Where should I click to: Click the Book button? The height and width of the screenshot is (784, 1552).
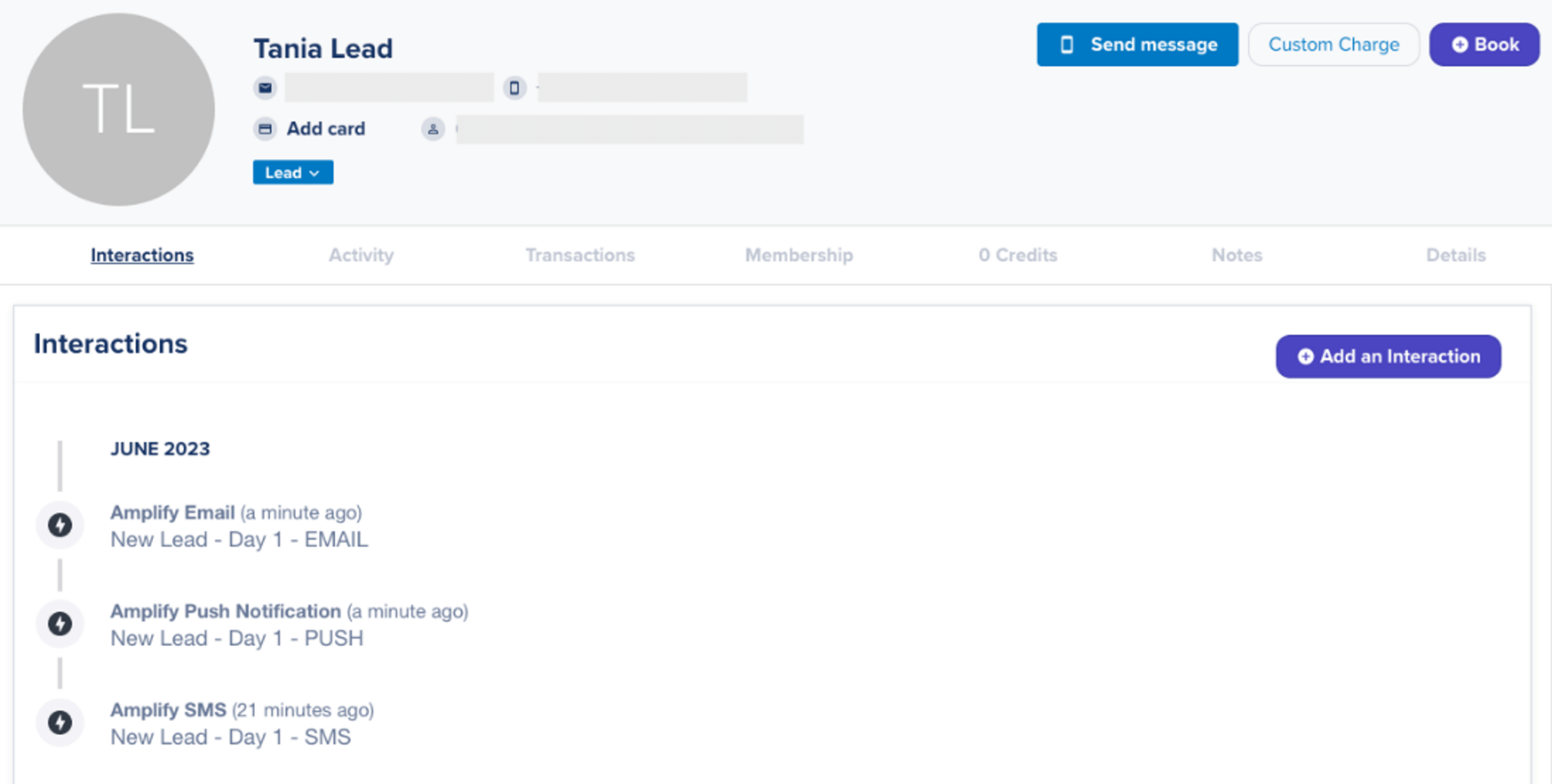pos(1484,45)
